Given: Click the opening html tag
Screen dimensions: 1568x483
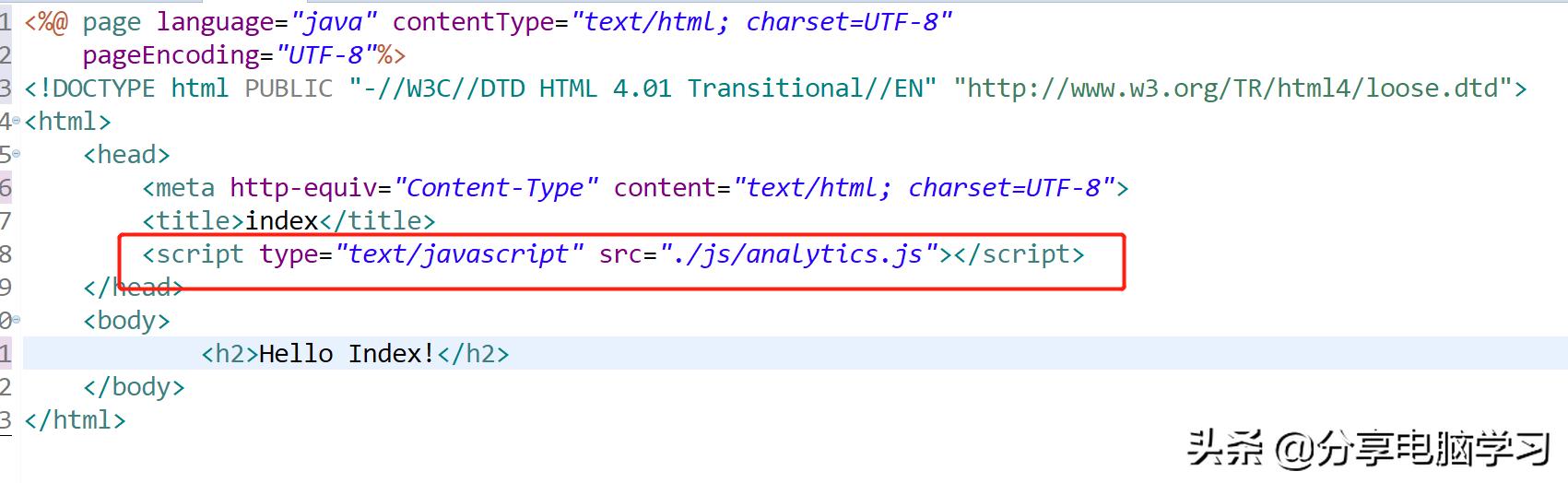Looking at the screenshot, I should coord(67,122).
